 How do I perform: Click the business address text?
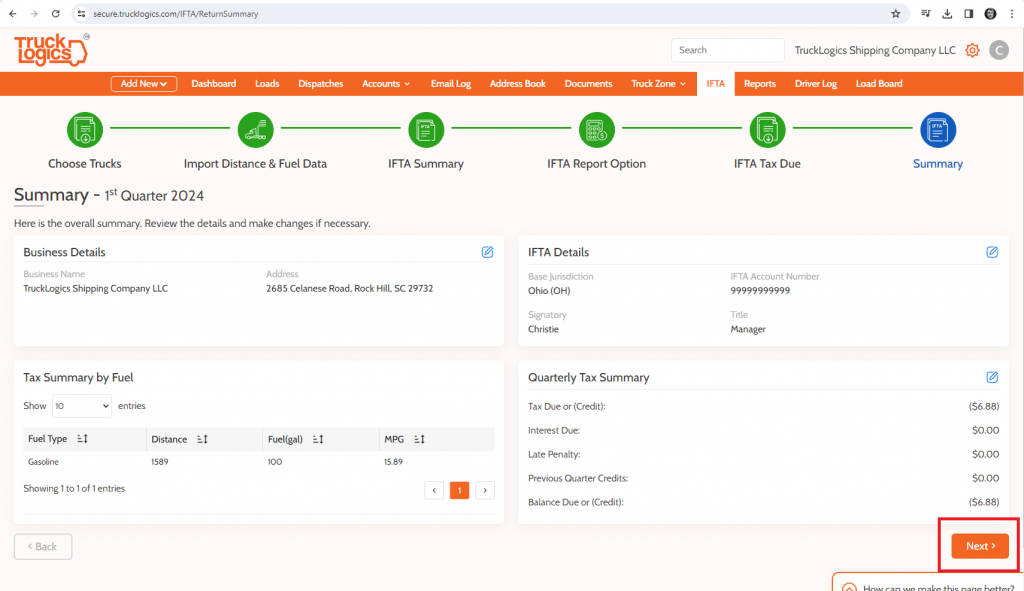pos(349,288)
